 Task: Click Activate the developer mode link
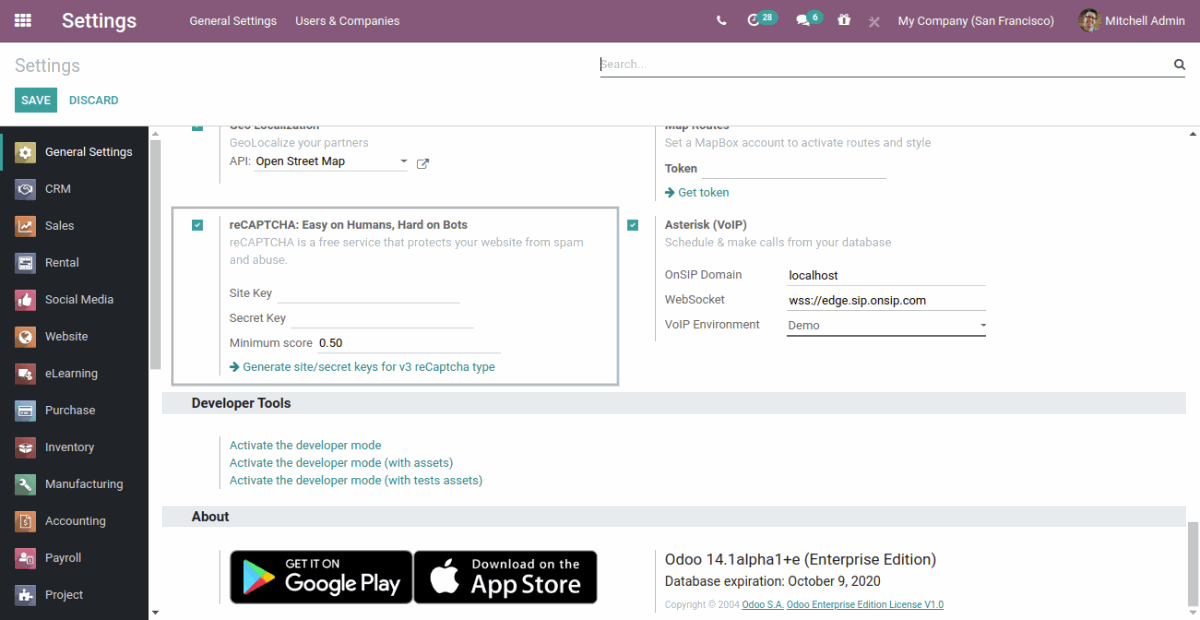[305, 445]
